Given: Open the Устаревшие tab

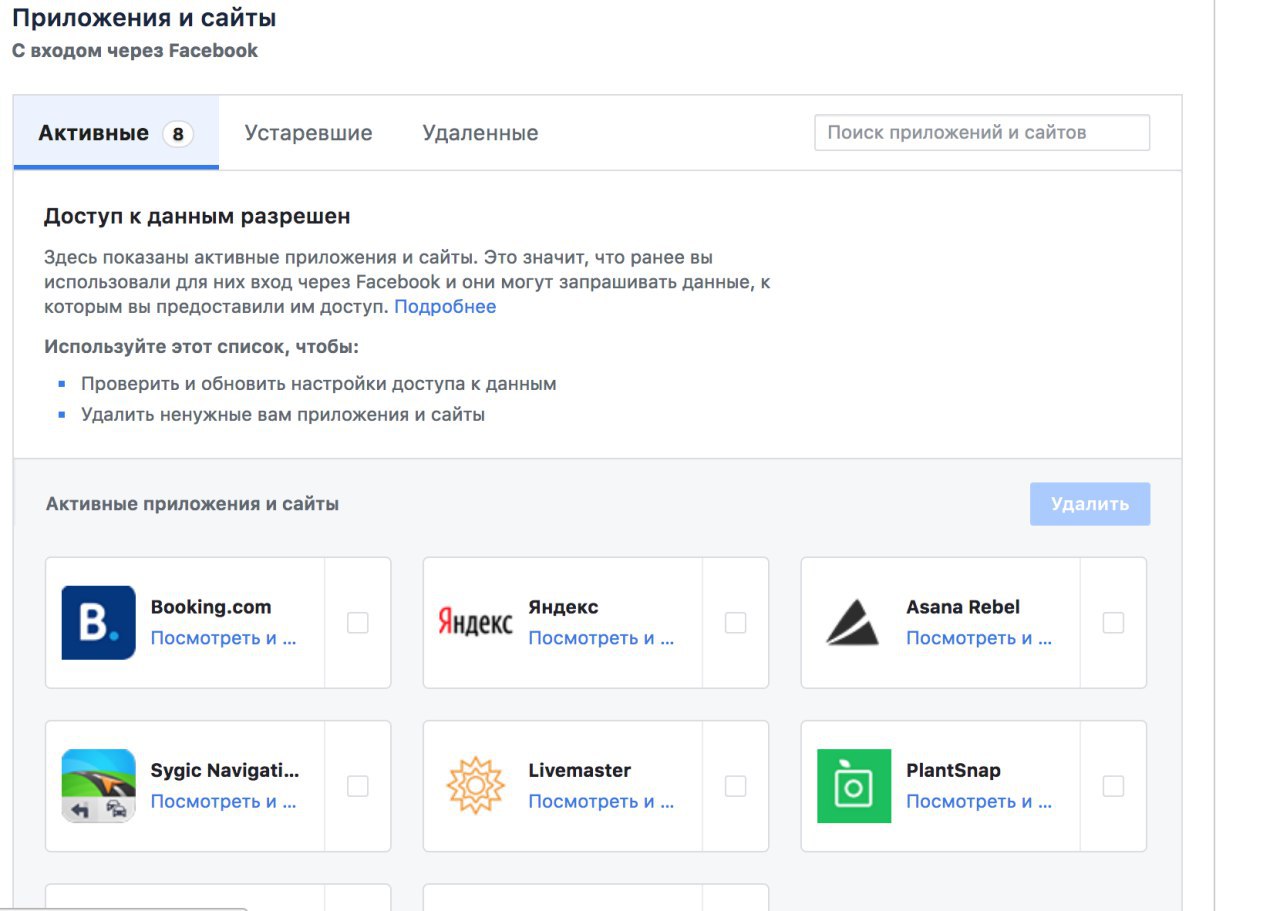Looking at the screenshot, I should 309,133.
